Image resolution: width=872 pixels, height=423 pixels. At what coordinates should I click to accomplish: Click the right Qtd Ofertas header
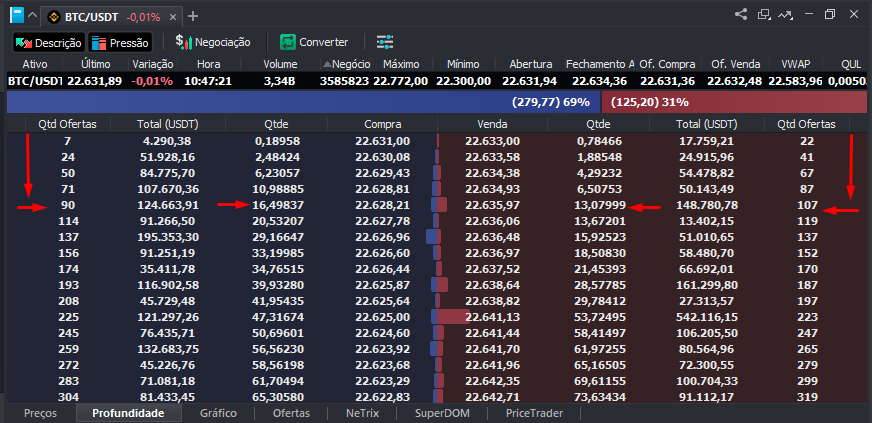coord(806,124)
